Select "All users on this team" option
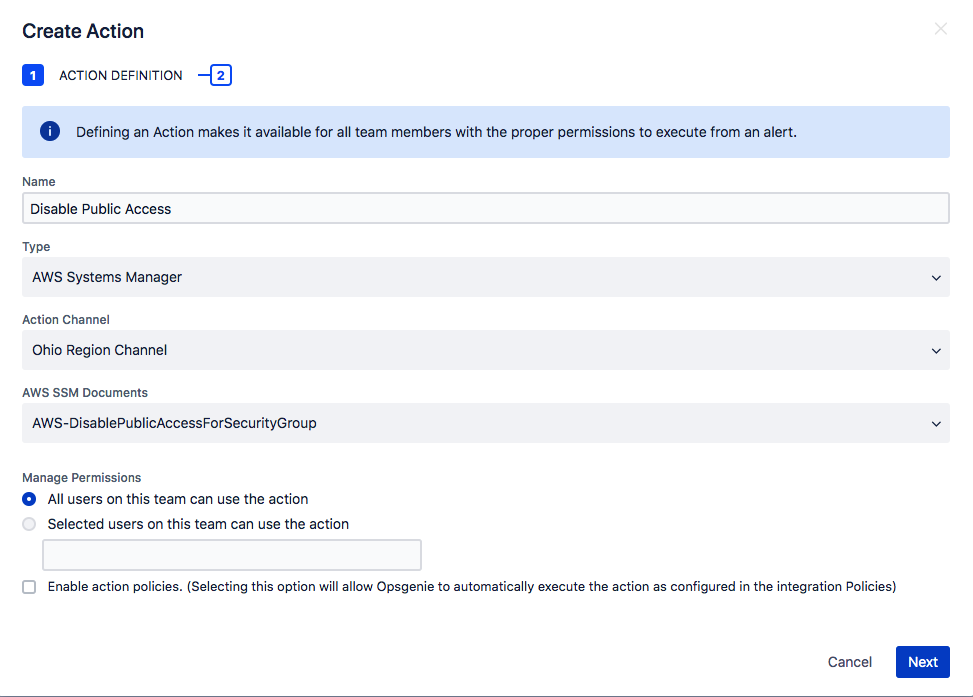Viewport: 973px width, 697px height. pos(29,499)
